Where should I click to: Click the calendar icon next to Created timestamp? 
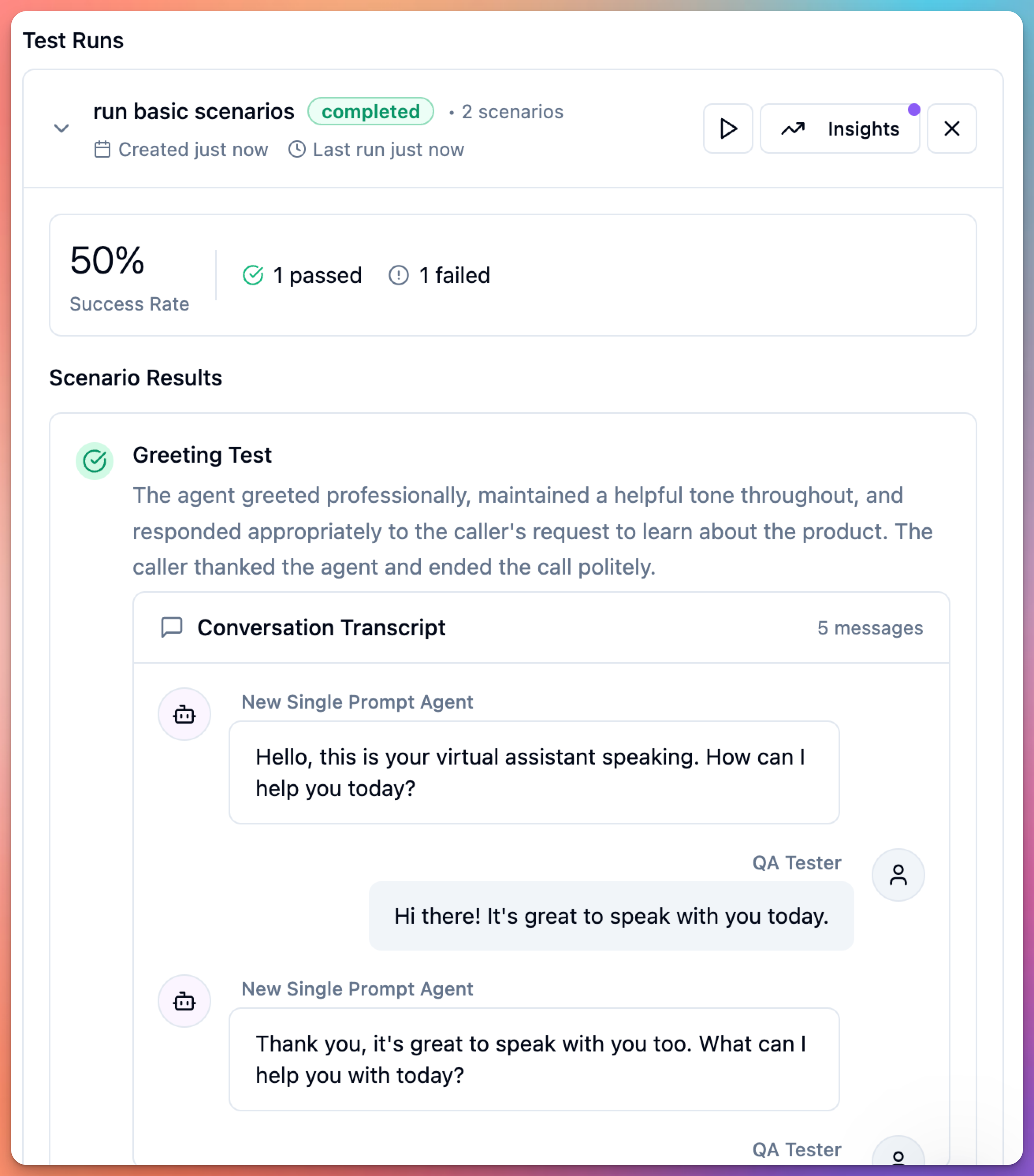pos(102,149)
